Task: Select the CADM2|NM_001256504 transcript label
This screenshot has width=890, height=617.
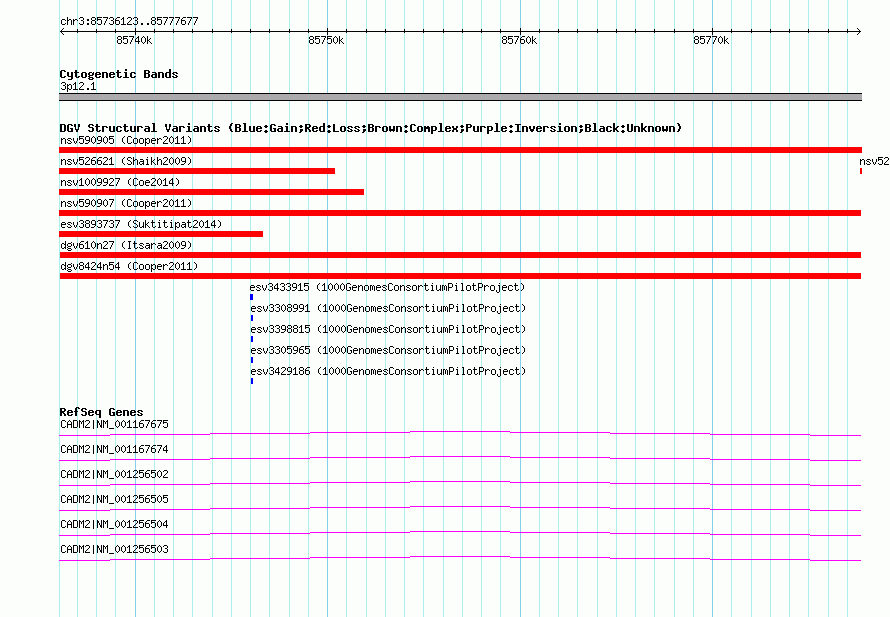Action: [x=114, y=524]
